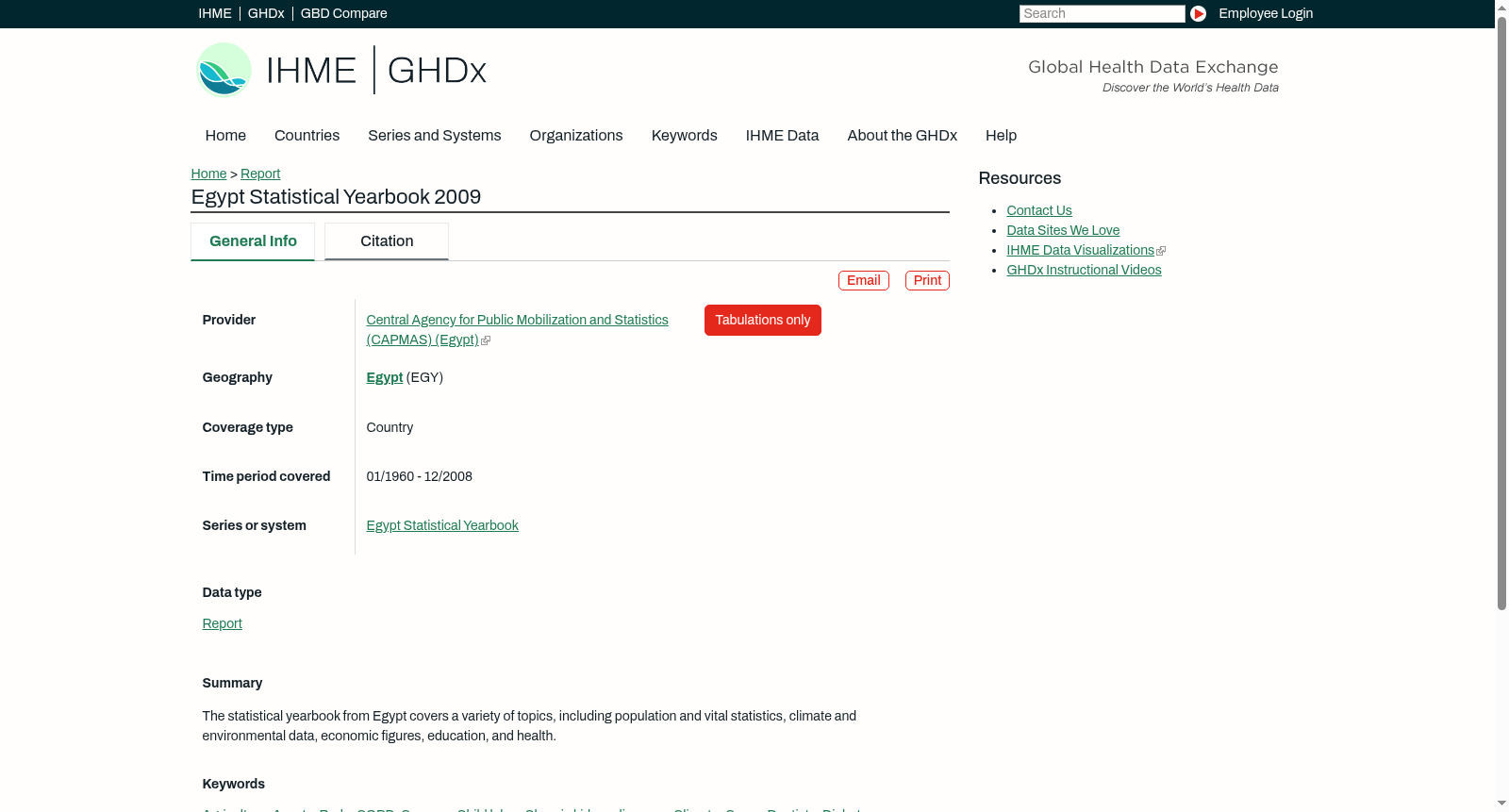The image size is (1509, 812).
Task: Click Report breadcrumb link
Action: (260, 174)
